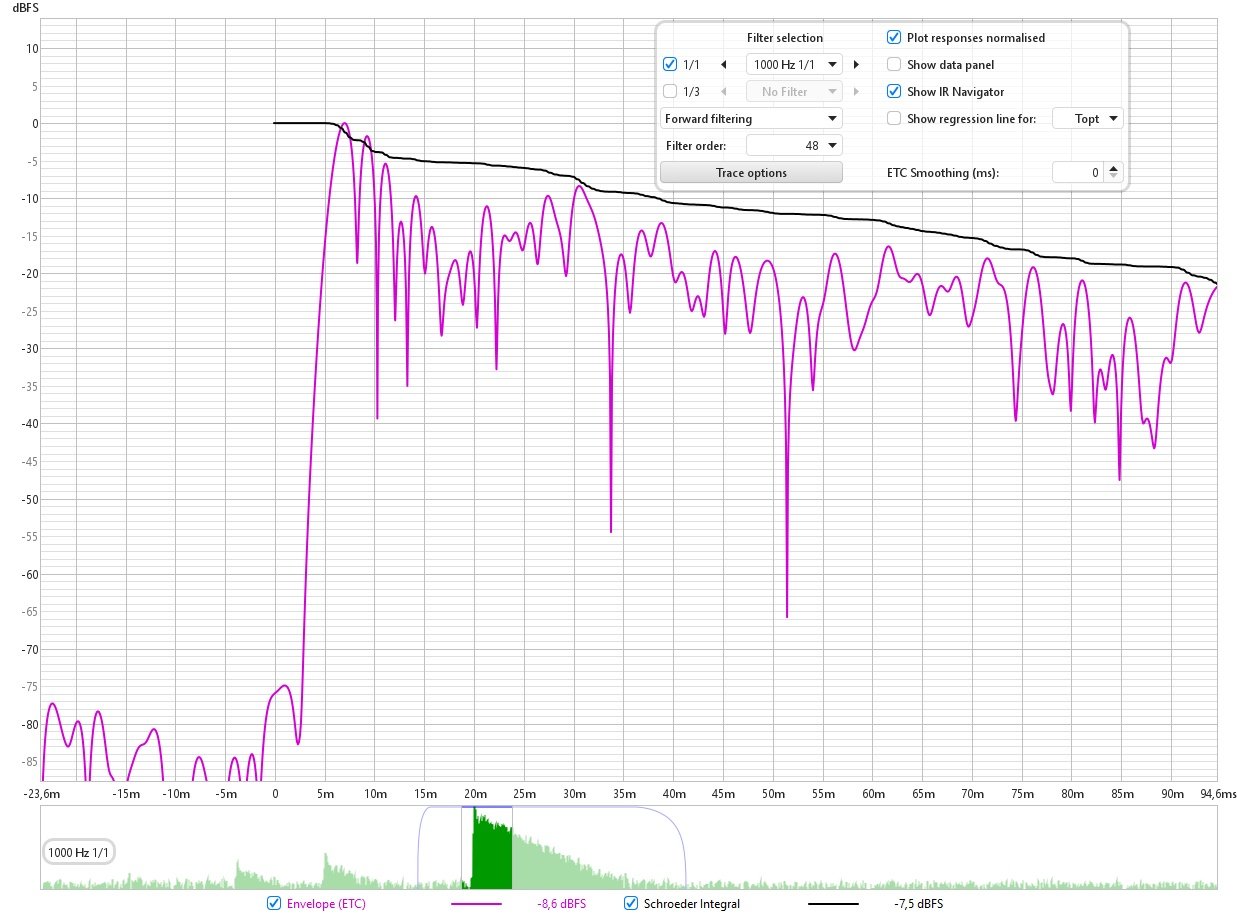Step to the previous octave filter band

(x=724, y=65)
